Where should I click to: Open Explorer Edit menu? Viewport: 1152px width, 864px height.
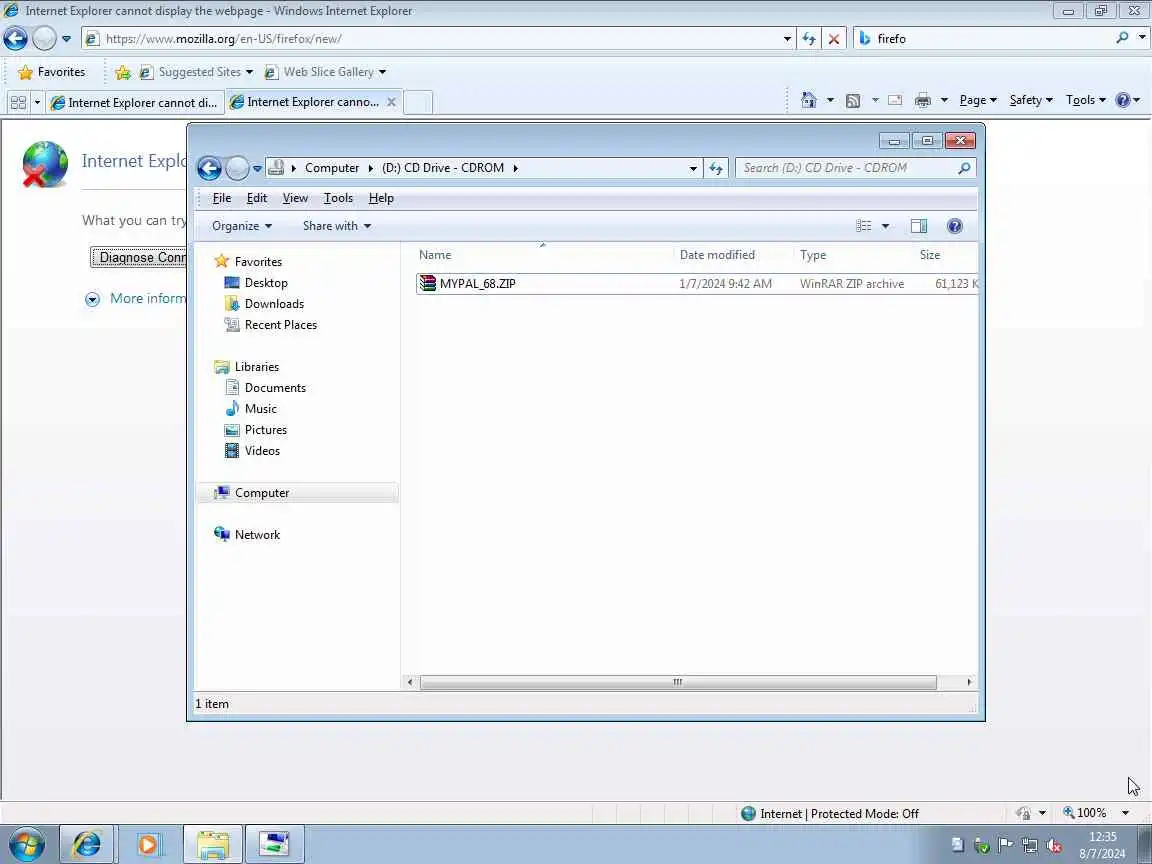tap(256, 198)
